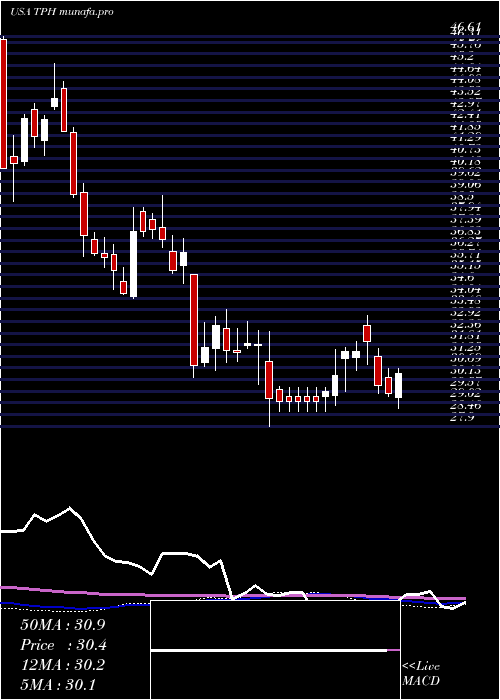Select the 27.9 price axis label
Viewport: 500px width, 700px height.
[x=462, y=419]
